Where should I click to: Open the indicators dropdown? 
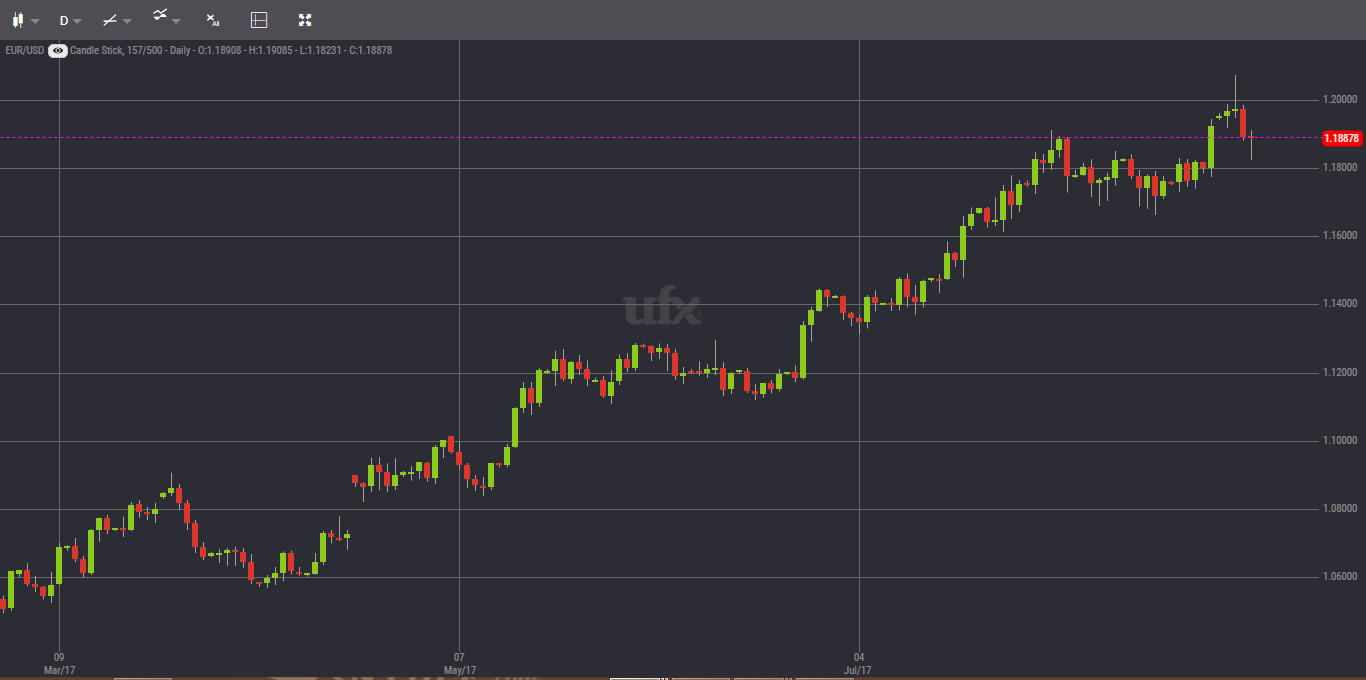(166, 17)
